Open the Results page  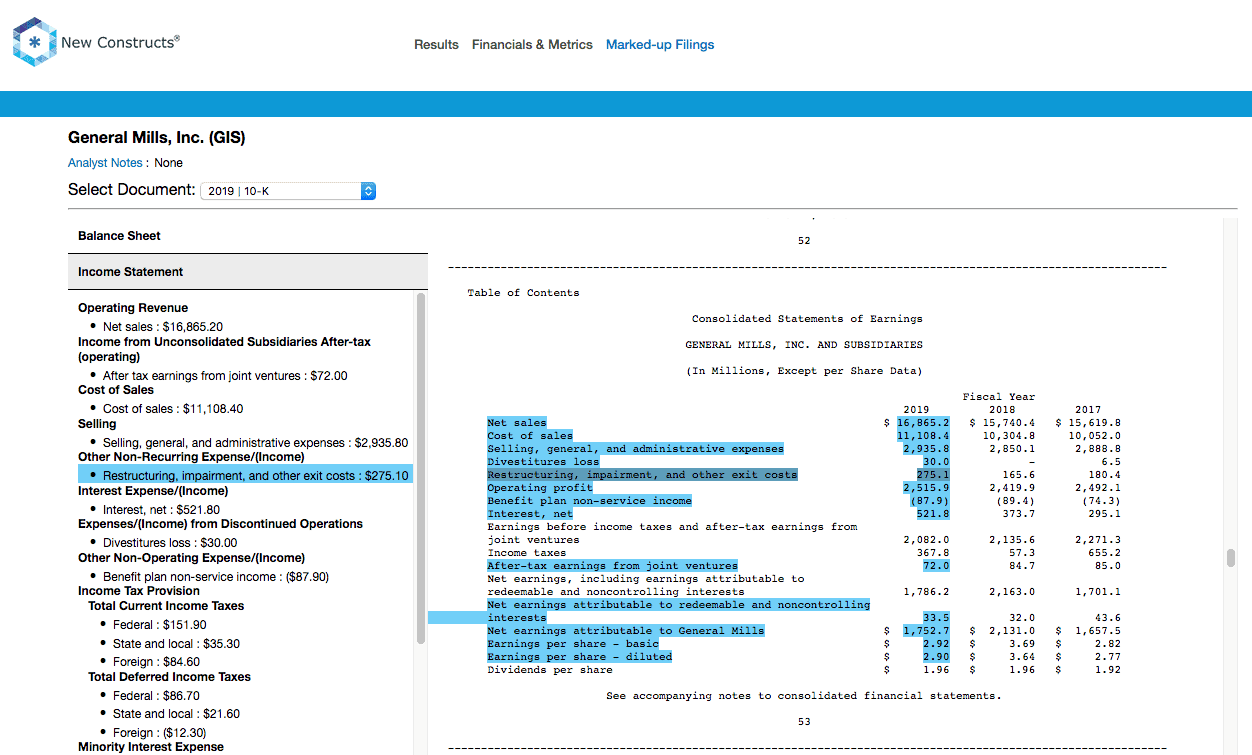click(436, 44)
